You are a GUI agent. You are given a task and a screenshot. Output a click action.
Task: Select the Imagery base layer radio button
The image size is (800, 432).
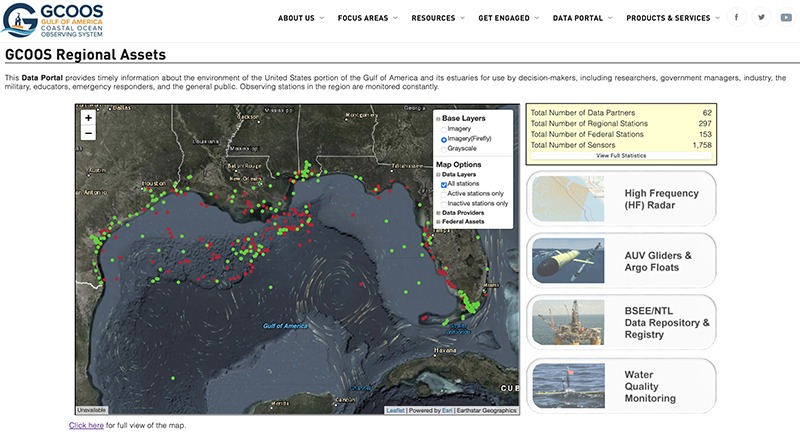pyautogui.click(x=443, y=130)
